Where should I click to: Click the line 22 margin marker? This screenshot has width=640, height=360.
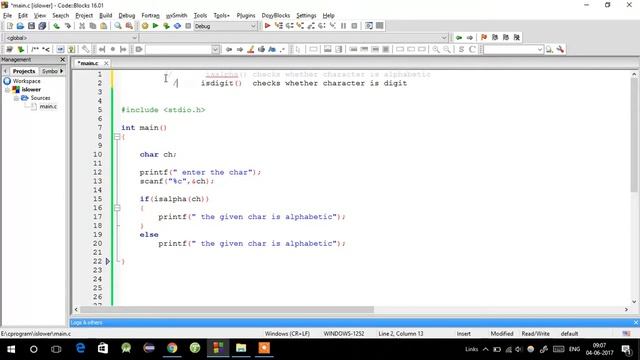coord(108,261)
